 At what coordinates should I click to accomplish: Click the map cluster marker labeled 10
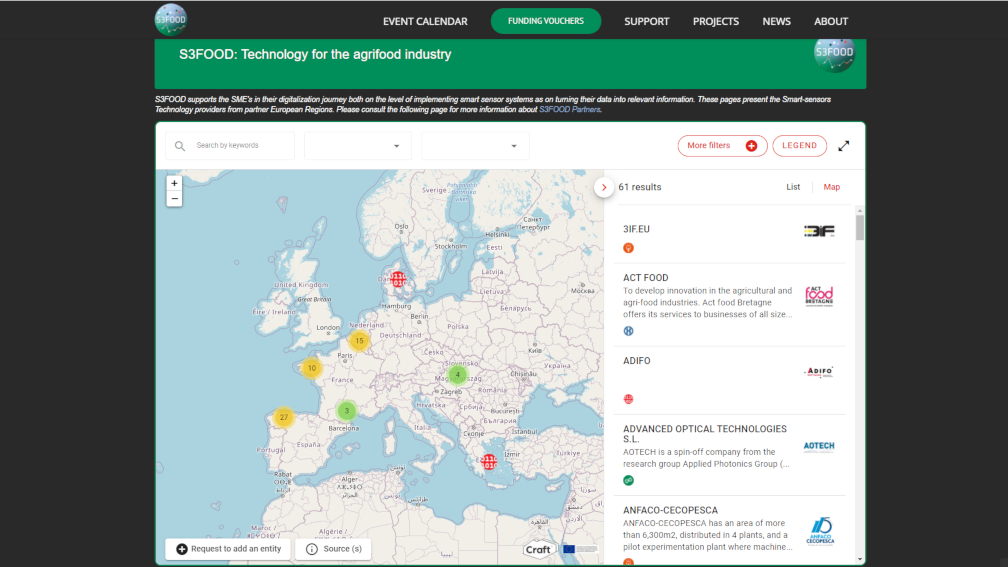(312, 368)
